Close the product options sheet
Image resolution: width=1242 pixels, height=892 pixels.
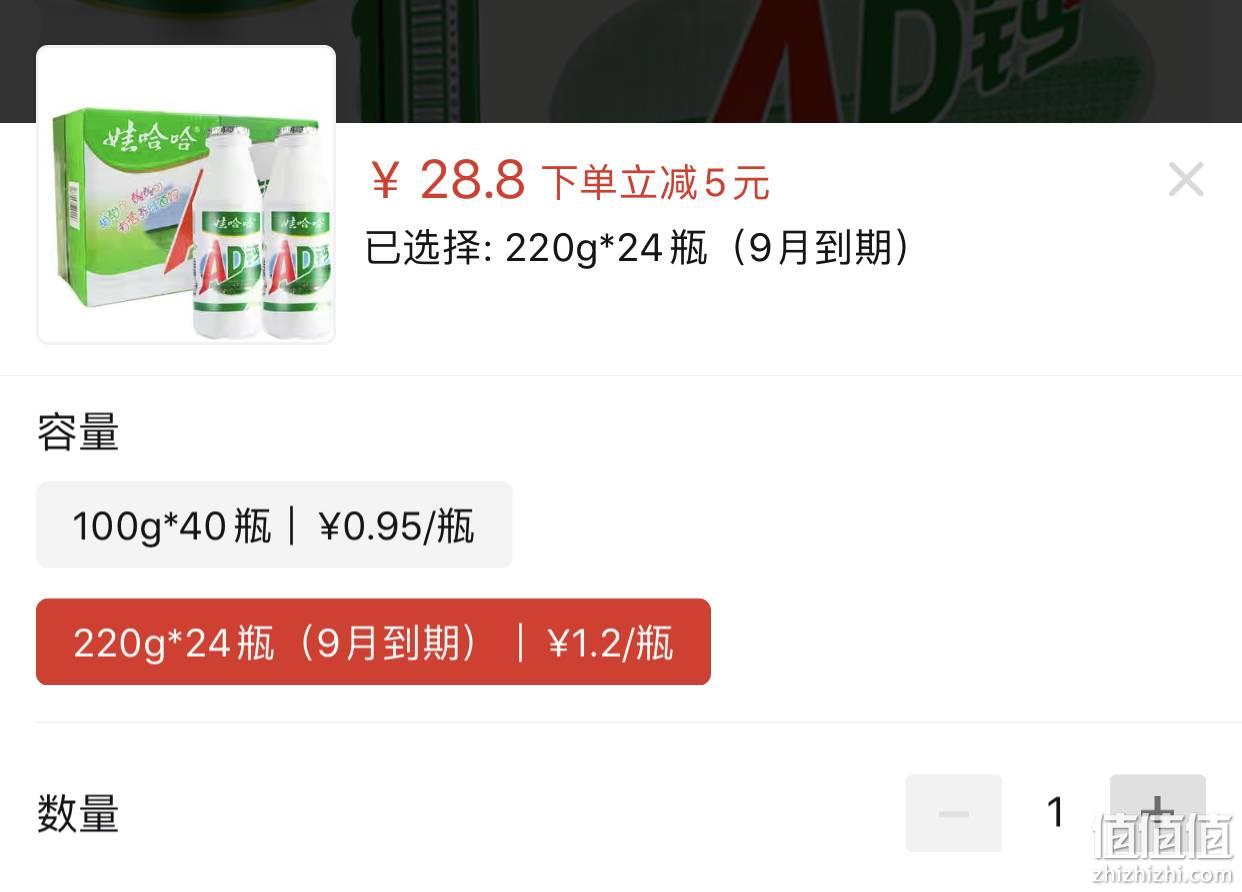point(1185,180)
